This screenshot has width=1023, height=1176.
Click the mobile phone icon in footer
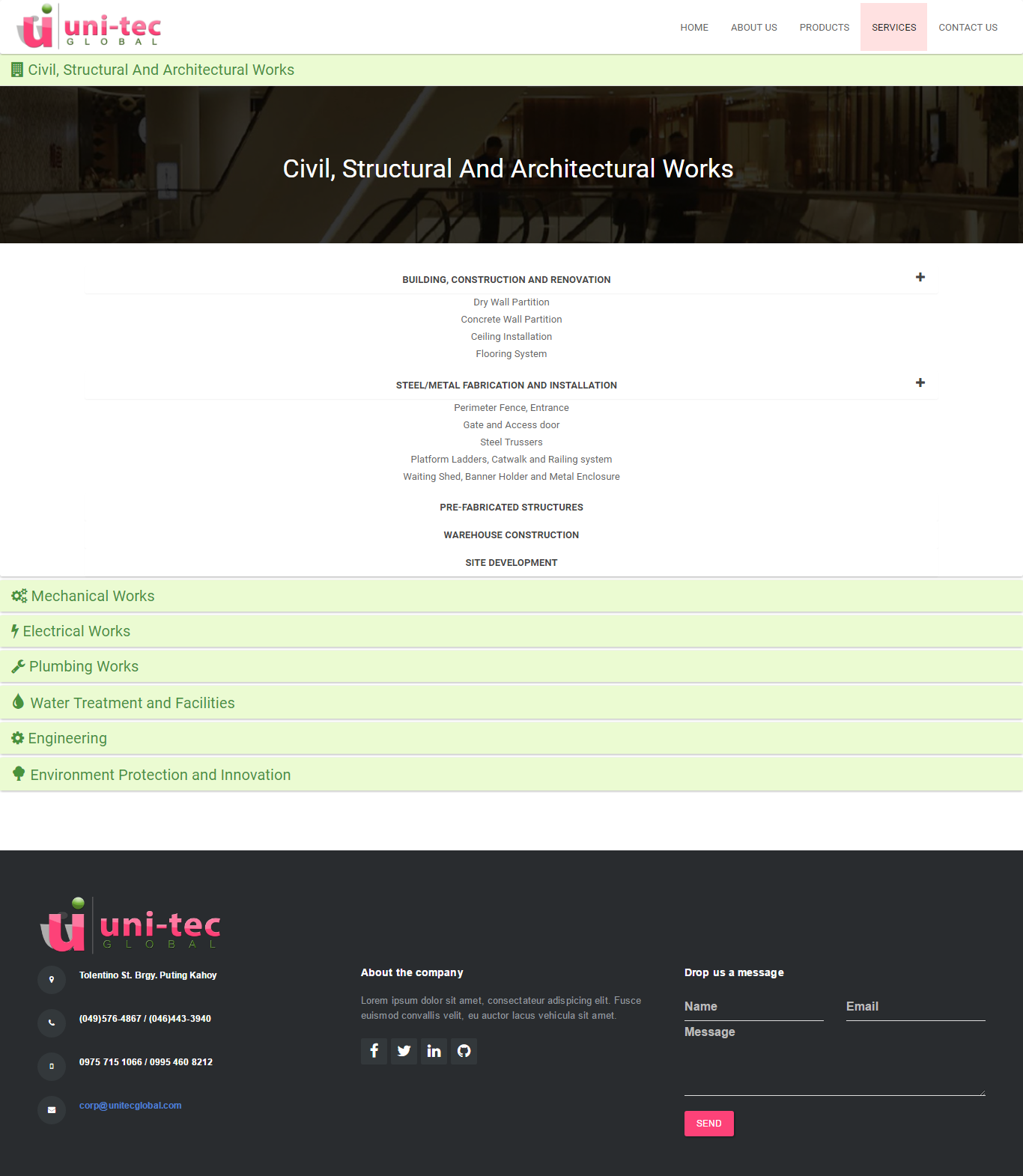pyautogui.click(x=52, y=1067)
